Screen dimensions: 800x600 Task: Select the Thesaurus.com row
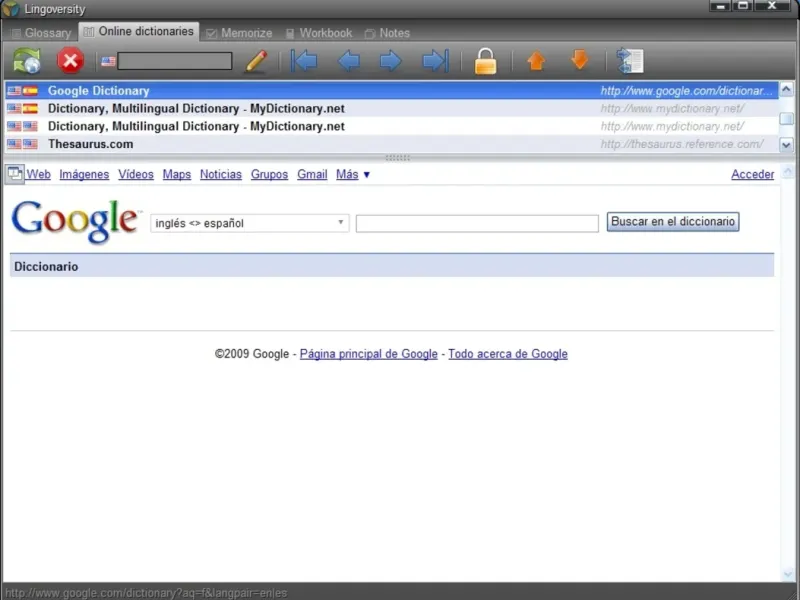click(x=391, y=144)
